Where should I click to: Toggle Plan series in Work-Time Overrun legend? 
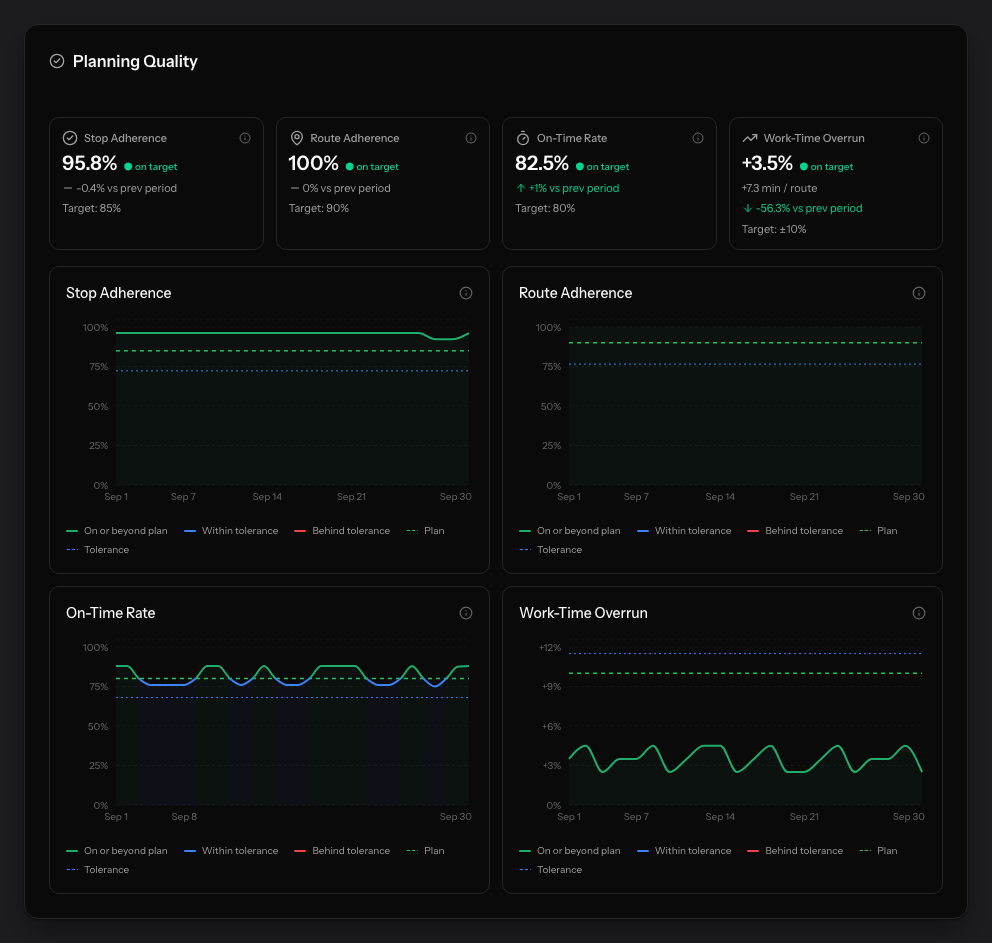878,851
